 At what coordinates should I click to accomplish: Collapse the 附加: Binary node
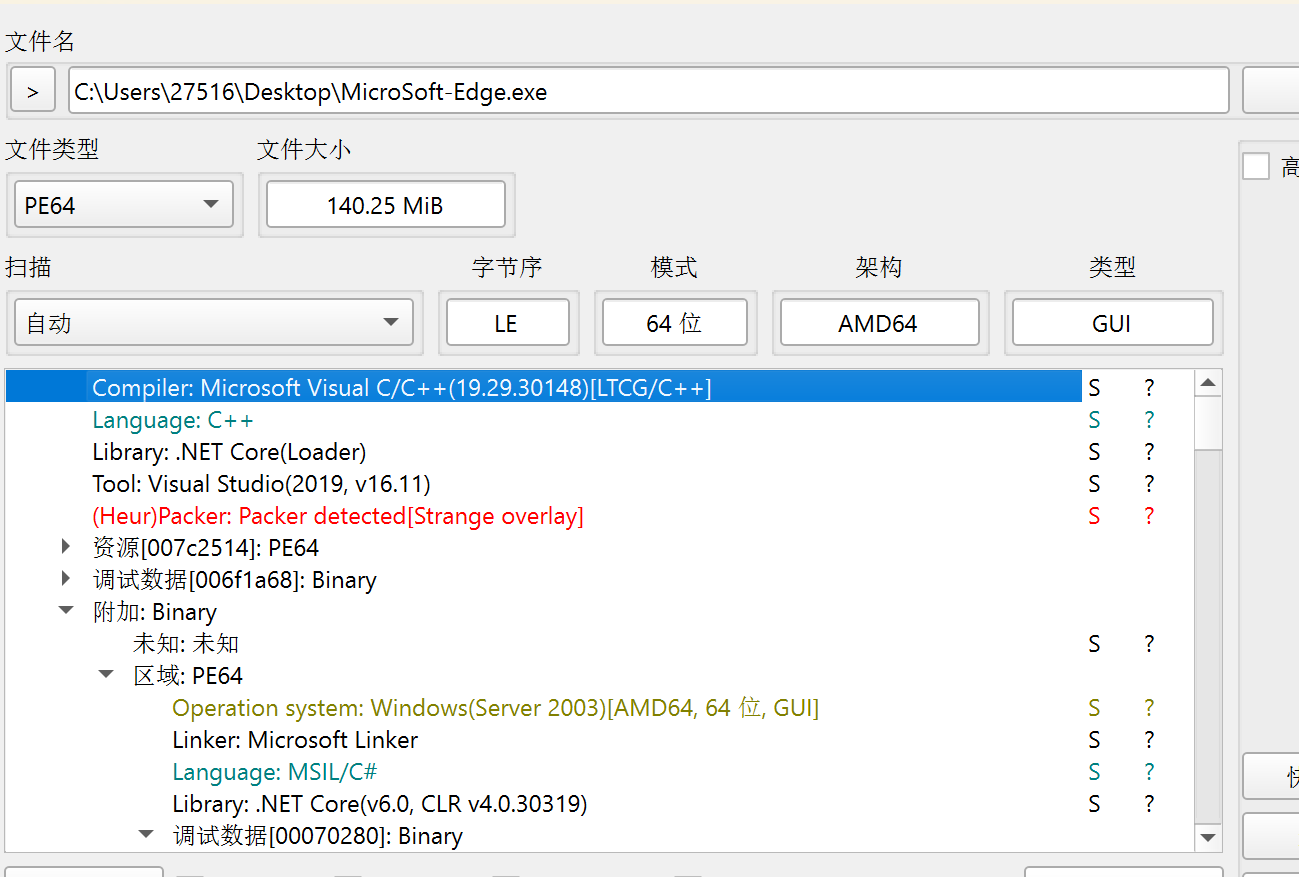pyautogui.click(x=66, y=610)
